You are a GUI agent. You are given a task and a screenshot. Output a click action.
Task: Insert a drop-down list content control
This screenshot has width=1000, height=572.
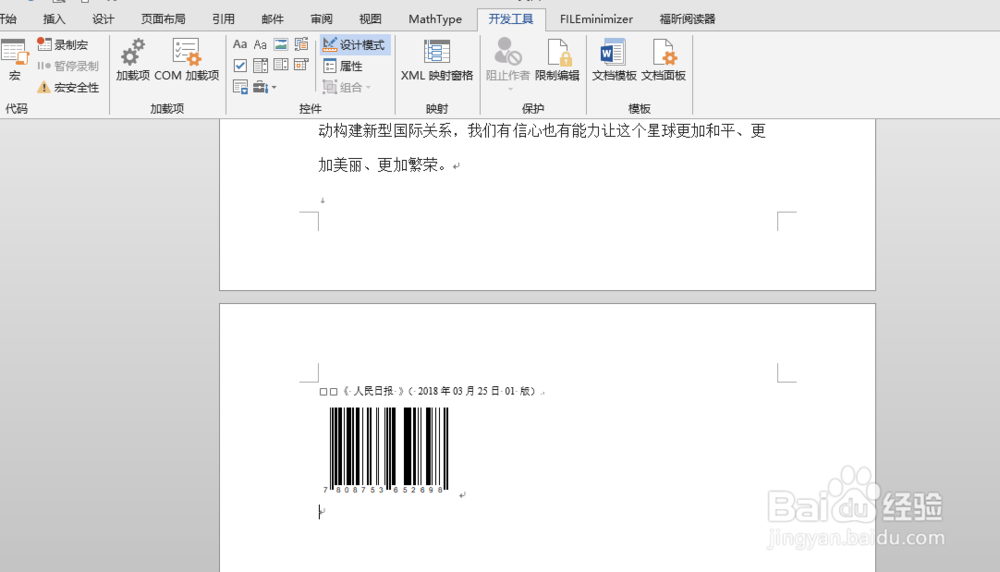[x=281, y=65]
